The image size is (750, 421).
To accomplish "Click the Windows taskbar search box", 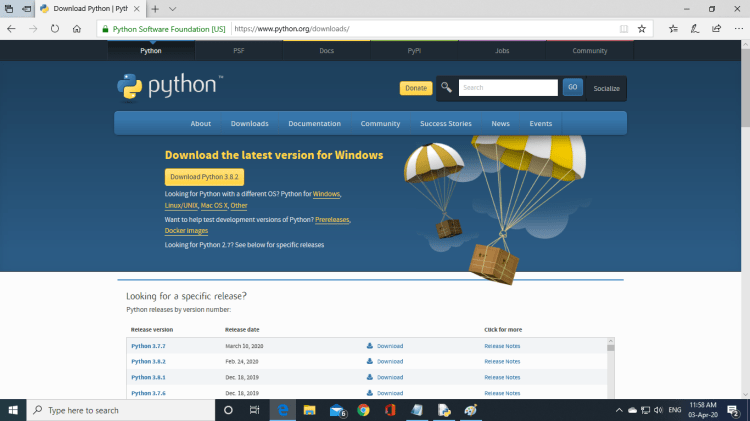I will [x=121, y=410].
